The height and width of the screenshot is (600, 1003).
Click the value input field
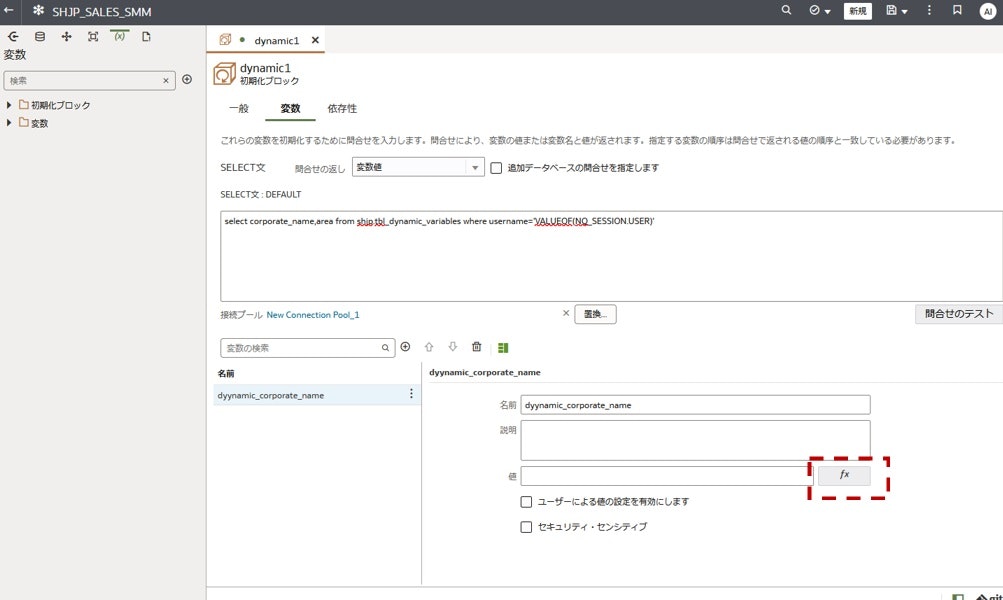pyautogui.click(x=667, y=475)
